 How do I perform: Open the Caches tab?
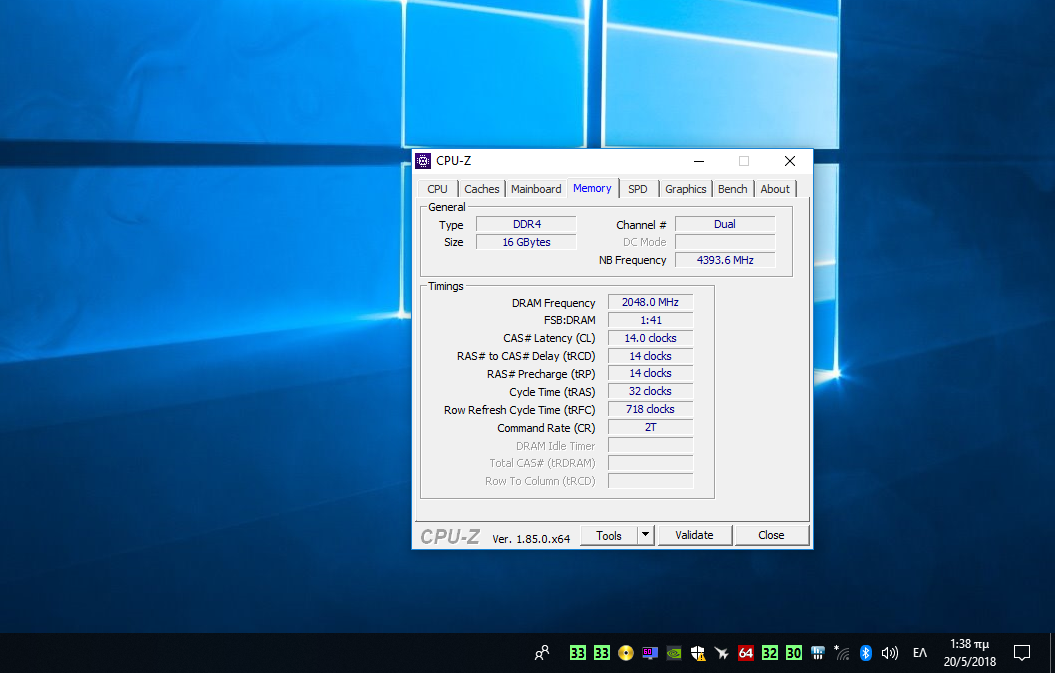pos(482,189)
